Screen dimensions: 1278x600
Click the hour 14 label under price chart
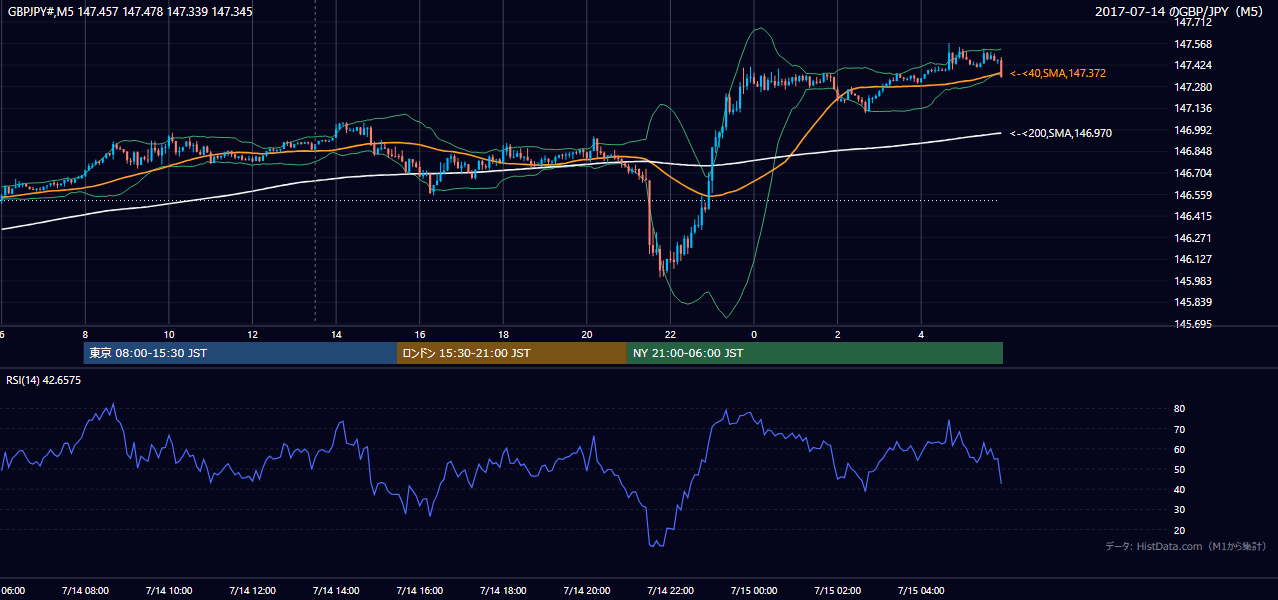point(336,335)
